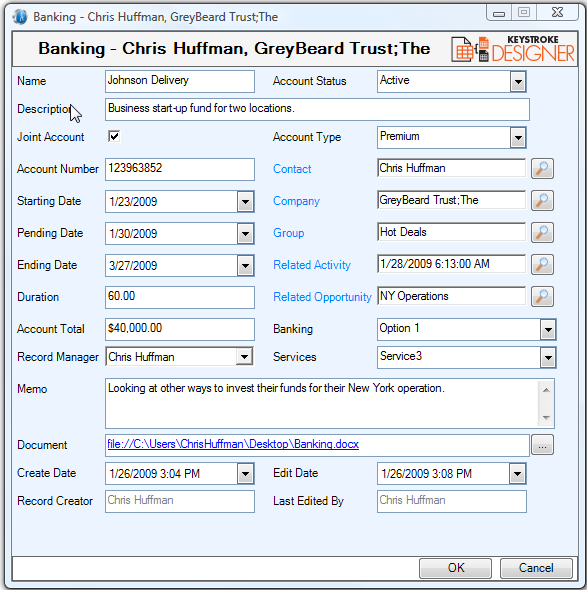Click the Related Opportunity link label
Screen dimensions: 587x590
(x=322, y=297)
